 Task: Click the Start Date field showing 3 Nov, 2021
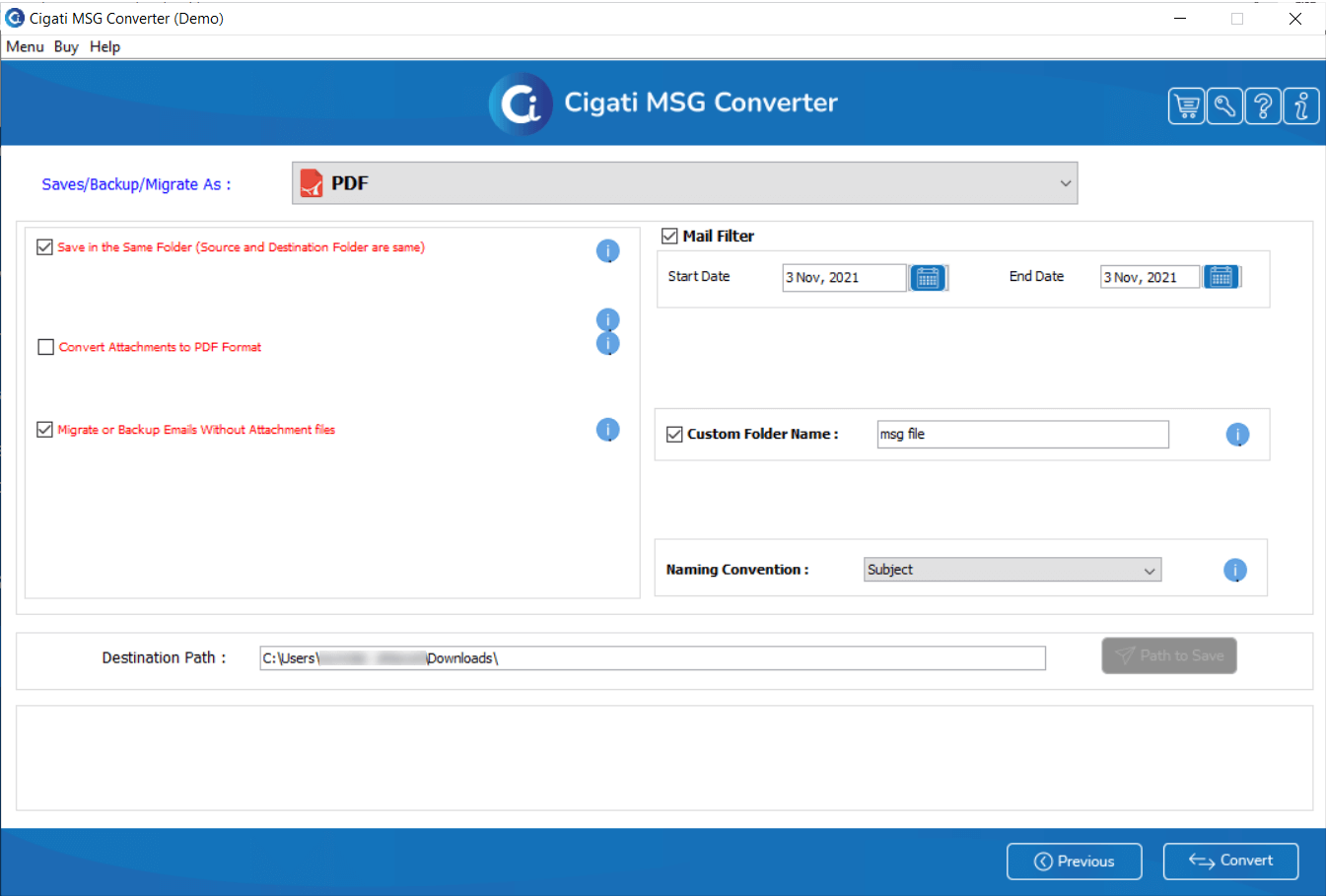844,278
